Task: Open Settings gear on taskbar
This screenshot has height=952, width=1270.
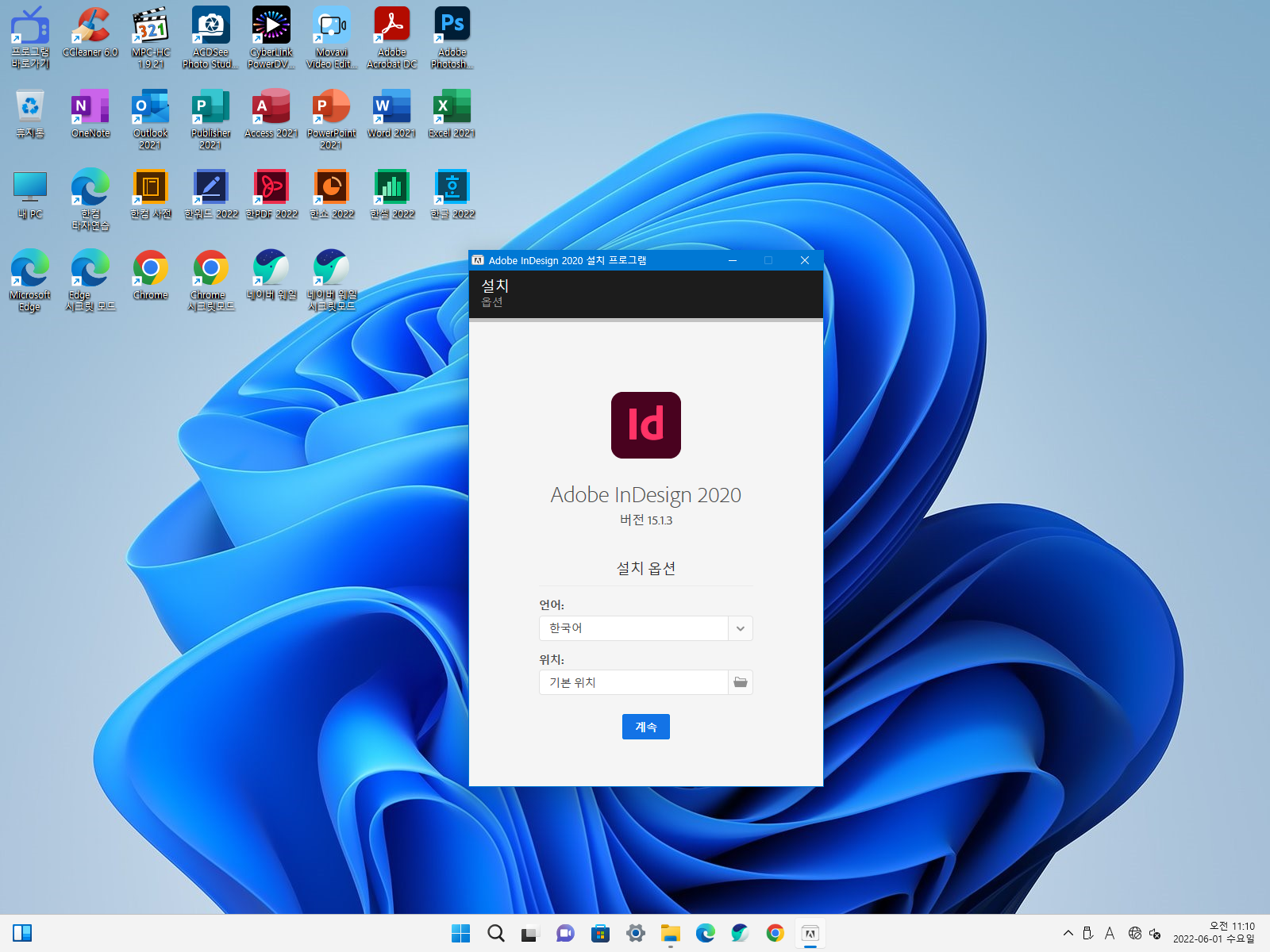Action: 636,934
